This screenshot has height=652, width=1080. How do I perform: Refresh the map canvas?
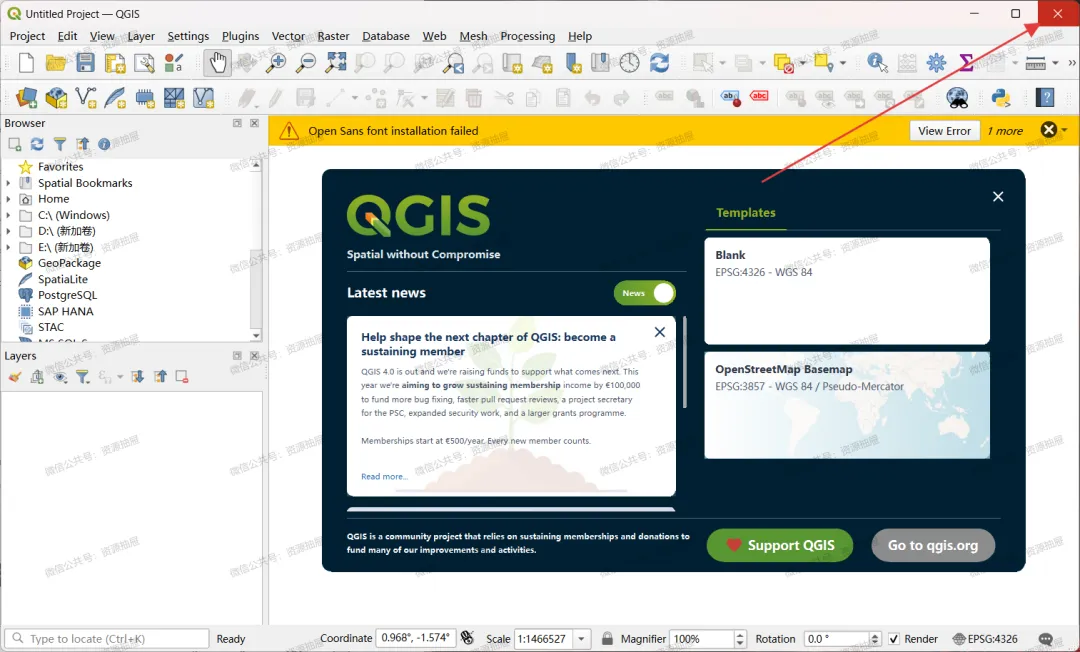659,63
